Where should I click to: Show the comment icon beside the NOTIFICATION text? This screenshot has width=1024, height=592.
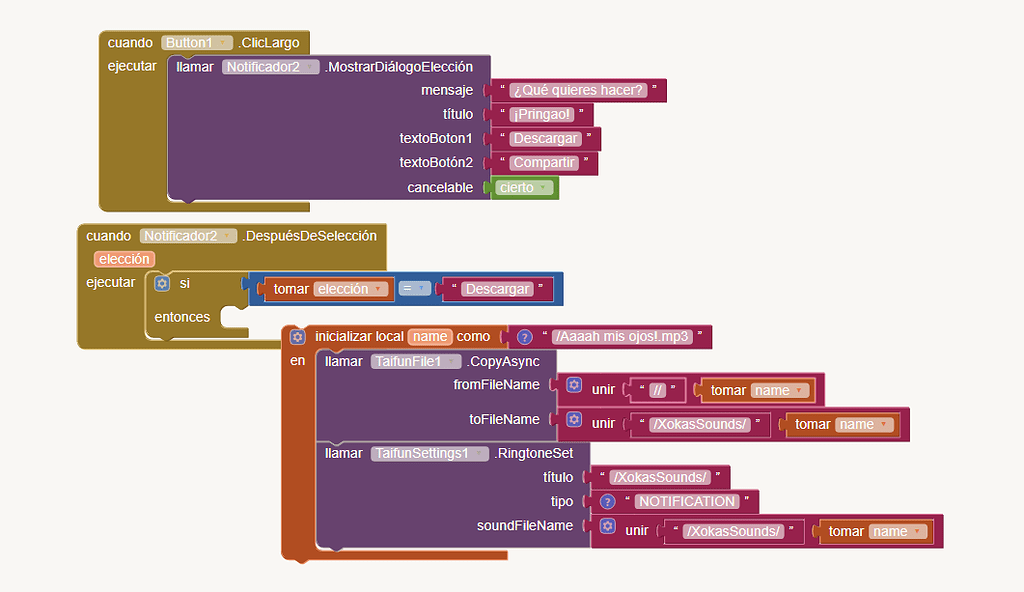point(607,501)
